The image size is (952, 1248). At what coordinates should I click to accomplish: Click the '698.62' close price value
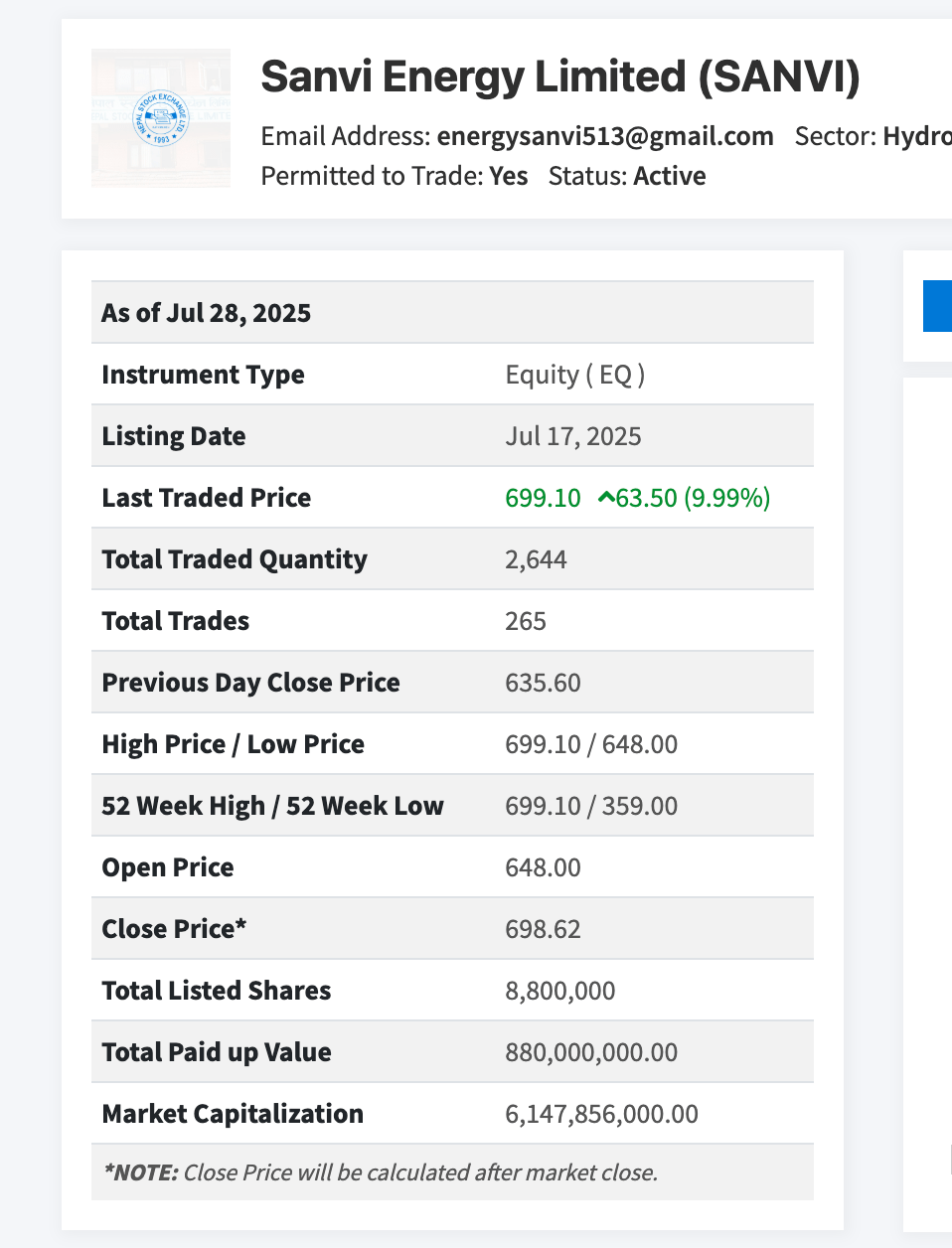point(544,929)
